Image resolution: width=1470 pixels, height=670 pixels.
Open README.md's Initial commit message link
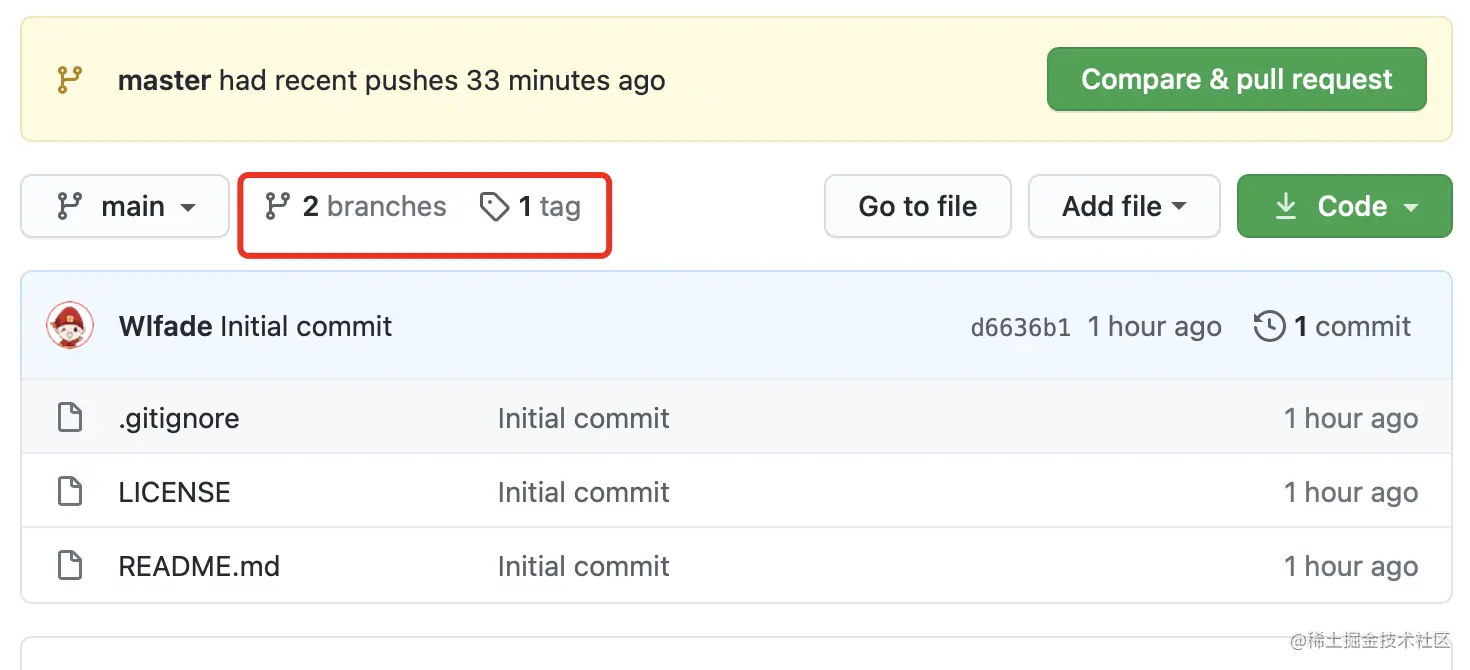pyautogui.click(x=583, y=566)
